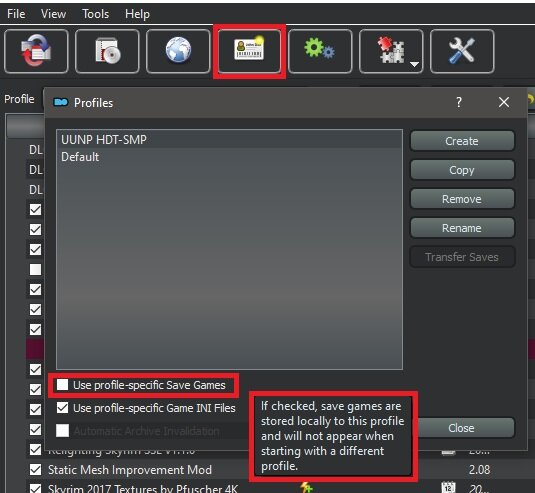Click the Profiles dialog title icon
Image resolution: width=535 pixels, height=493 pixels.
tap(61, 102)
